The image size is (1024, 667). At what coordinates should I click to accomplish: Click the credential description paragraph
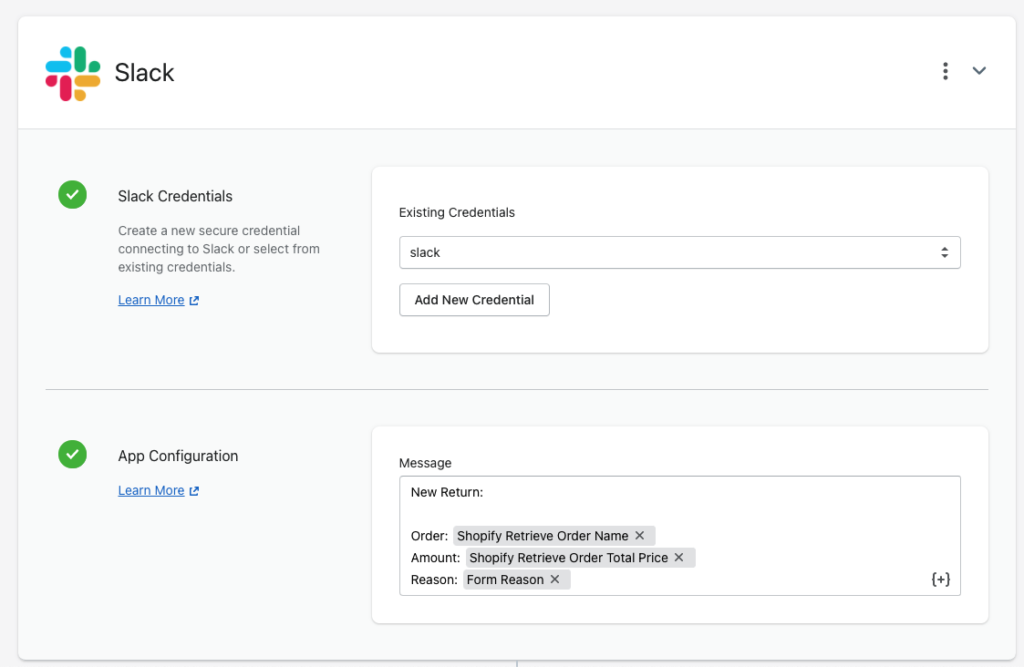[x=219, y=249]
